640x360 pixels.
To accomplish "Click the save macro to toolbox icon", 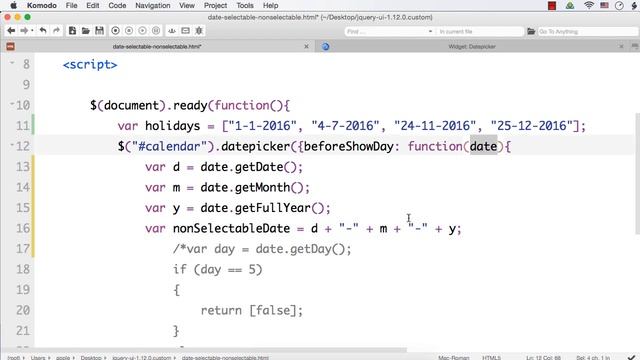I will tap(156, 31).
